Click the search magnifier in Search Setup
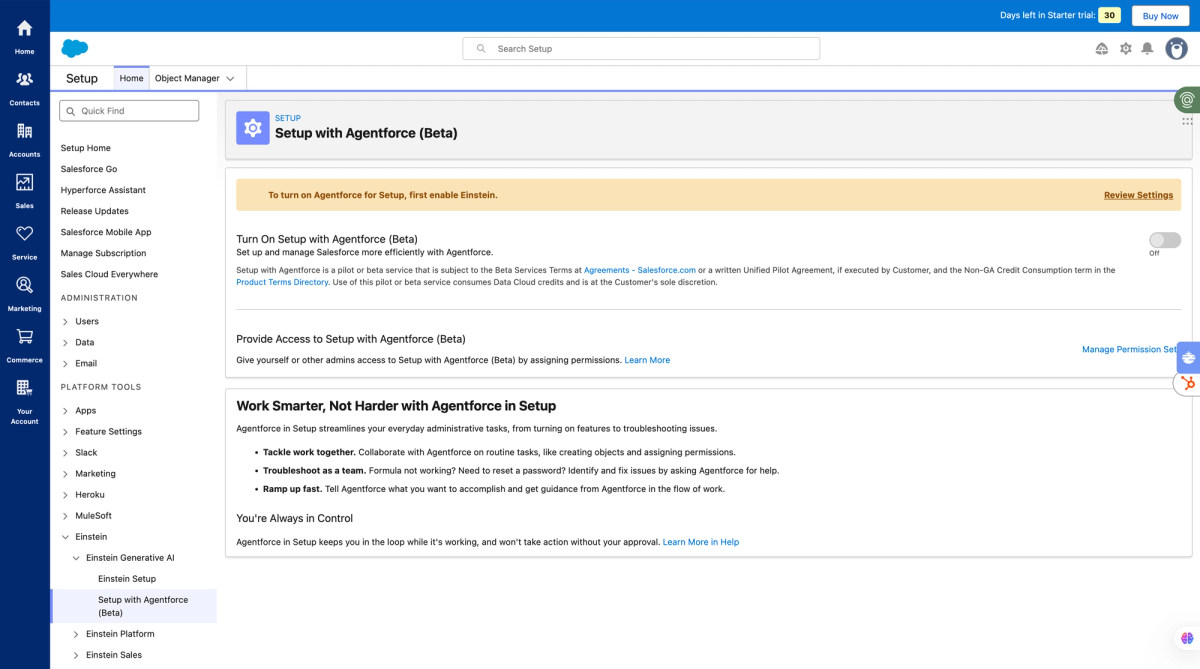The height and width of the screenshot is (669, 1200). [x=481, y=48]
